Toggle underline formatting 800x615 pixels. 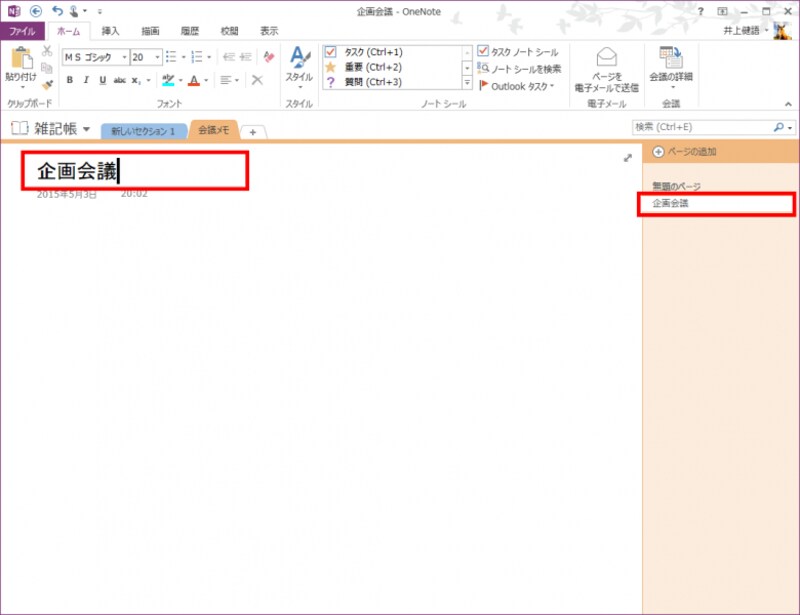click(x=102, y=80)
